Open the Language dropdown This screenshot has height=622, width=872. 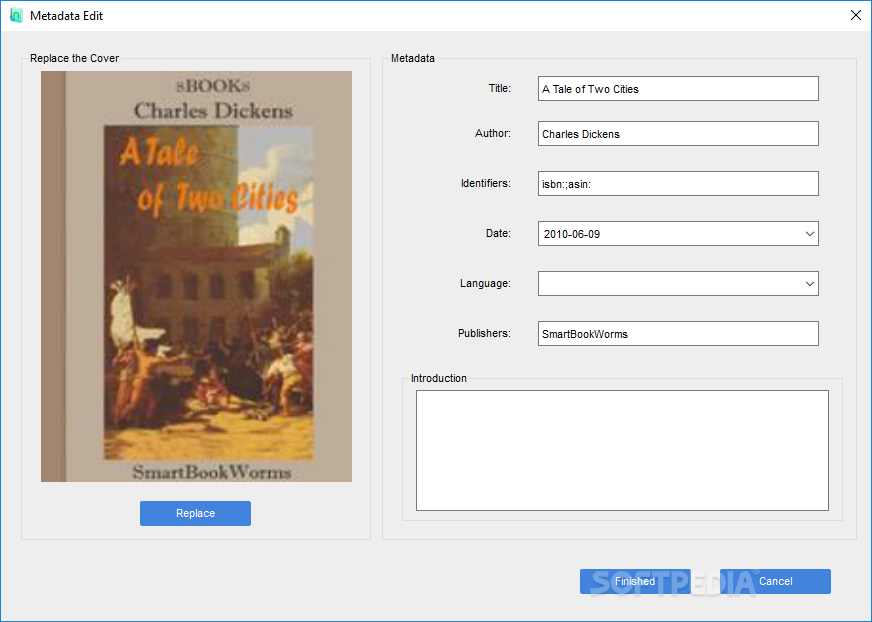pyautogui.click(x=678, y=284)
